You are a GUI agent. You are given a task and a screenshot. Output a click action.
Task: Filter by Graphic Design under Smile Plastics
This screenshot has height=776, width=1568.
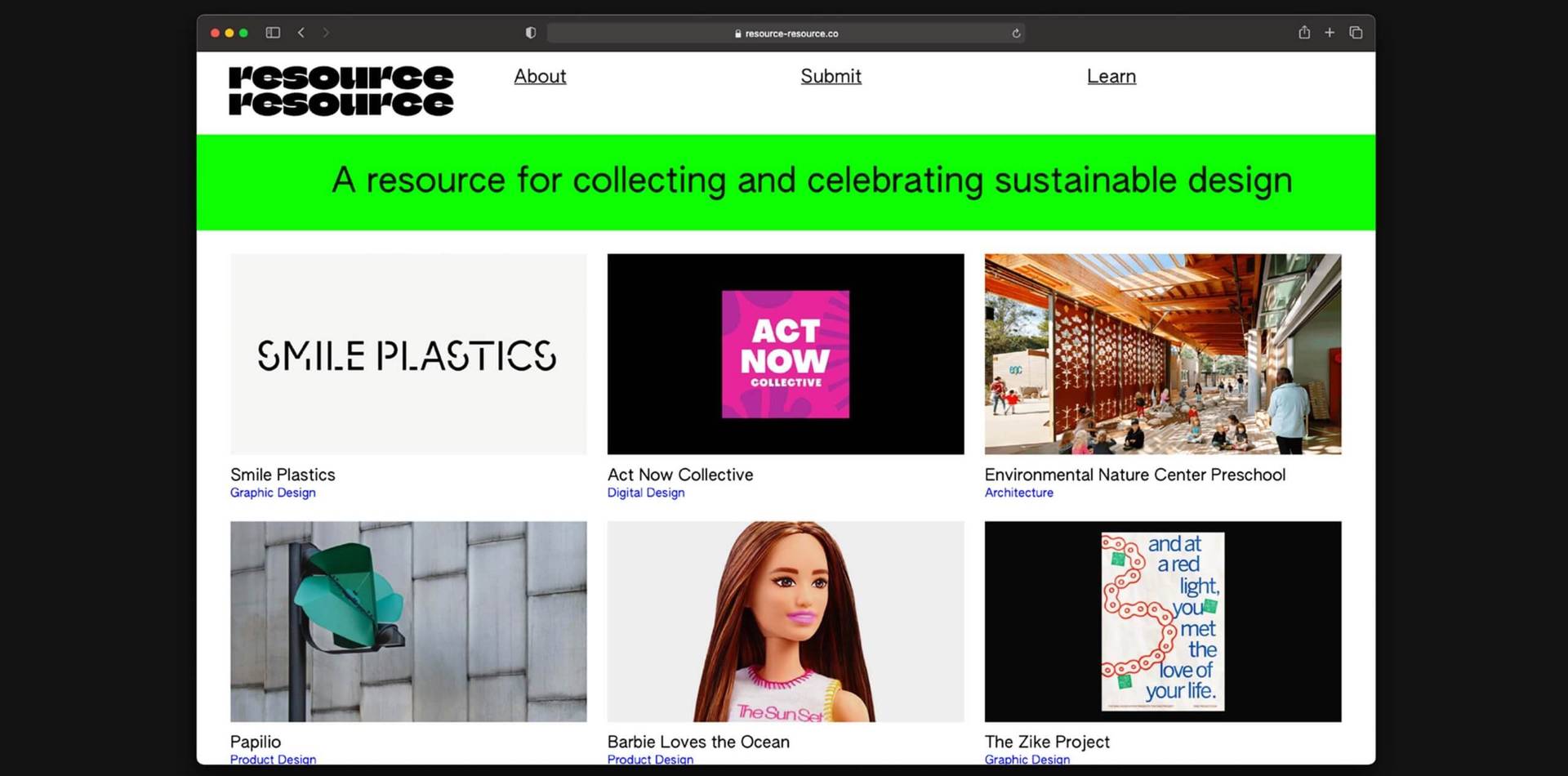(x=273, y=493)
